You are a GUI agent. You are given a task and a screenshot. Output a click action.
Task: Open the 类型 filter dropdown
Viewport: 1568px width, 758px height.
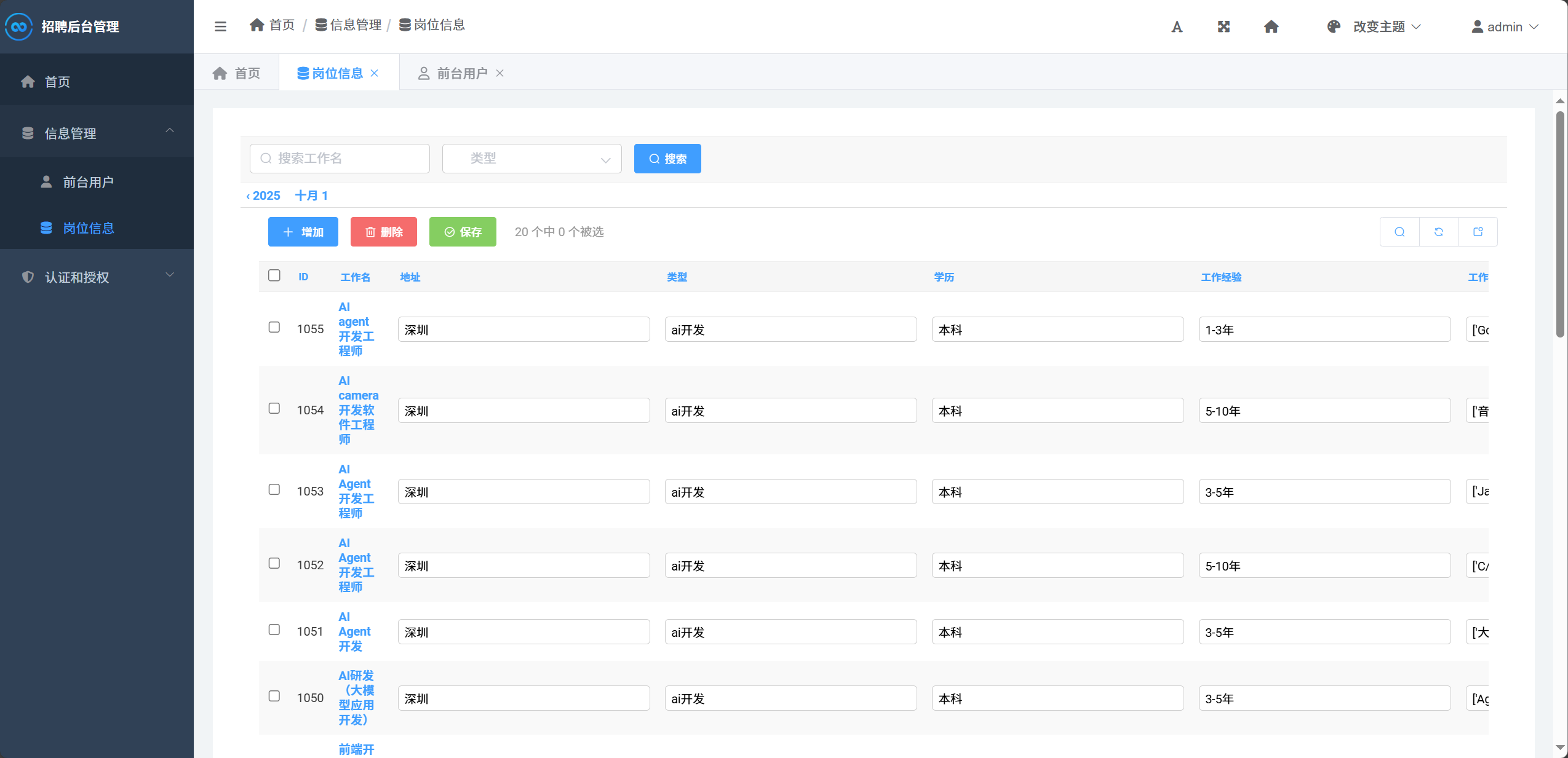coord(531,159)
